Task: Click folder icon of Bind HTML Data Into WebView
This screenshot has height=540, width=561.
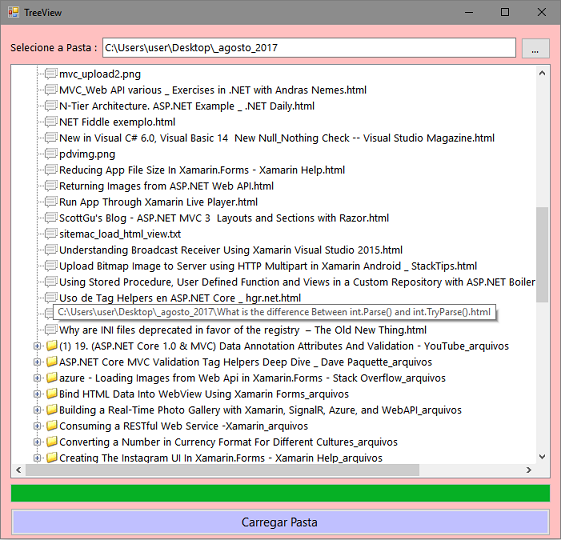Action: point(52,394)
